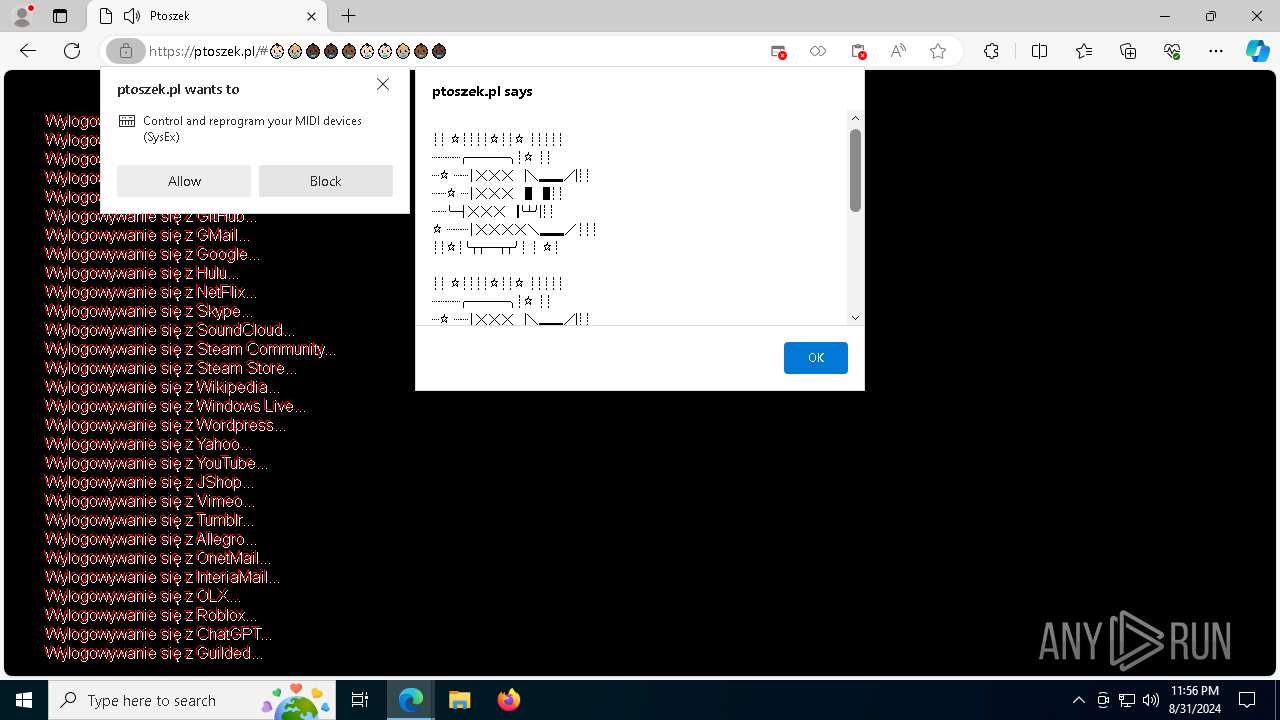Open blocked pop-ups indicator in address bar
The height and width of the screenshot is (720, 1280).
(778, 52)
